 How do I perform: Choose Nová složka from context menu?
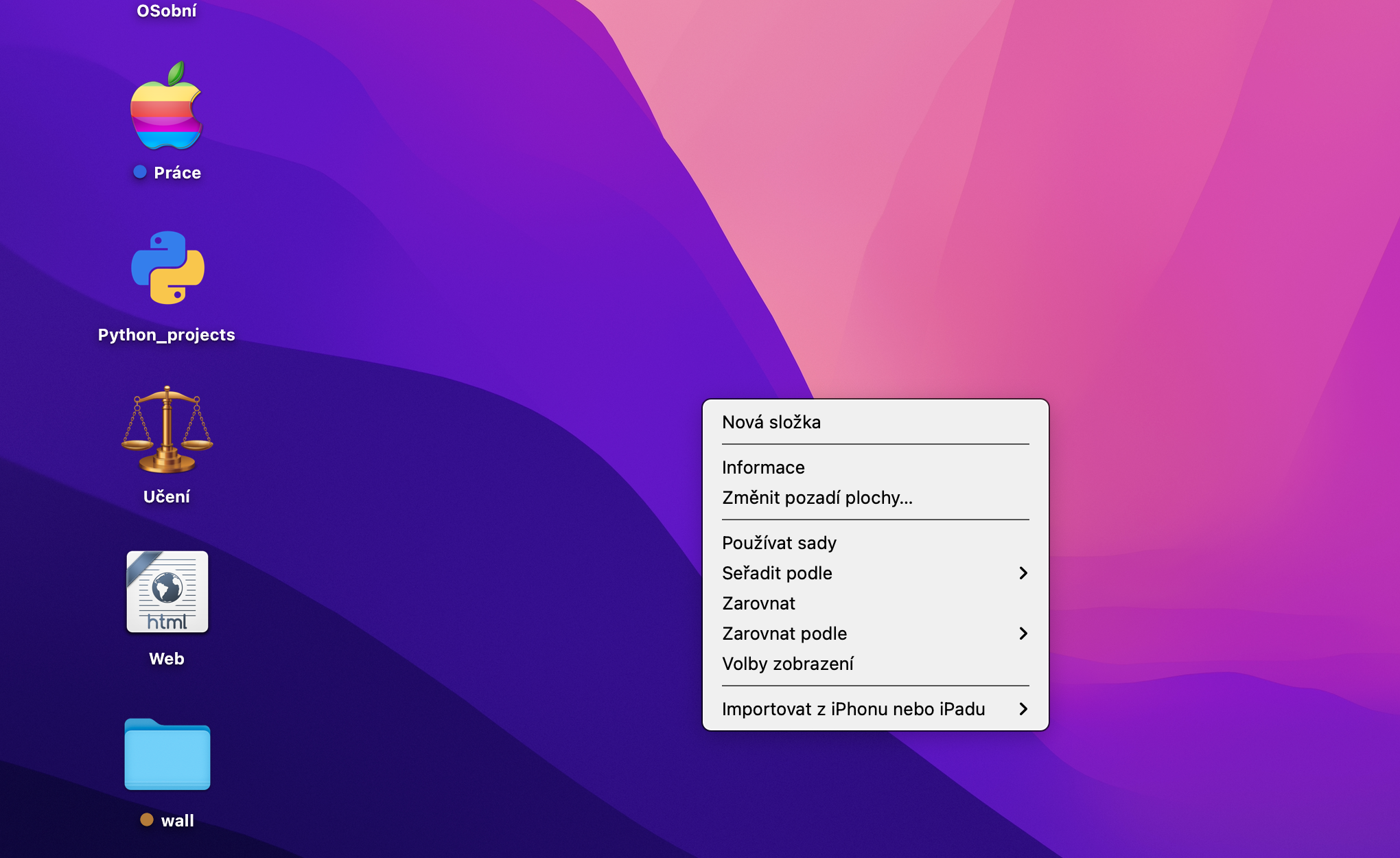pos(771,422)
